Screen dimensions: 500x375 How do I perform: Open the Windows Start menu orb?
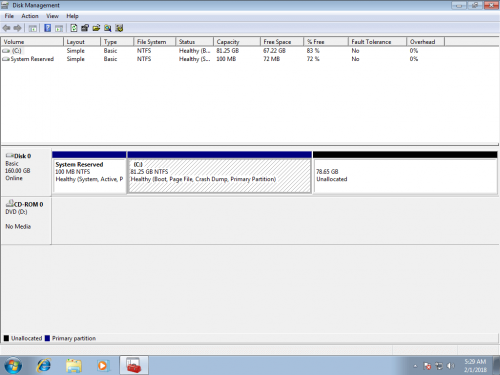pyautogui.click(x=13, y=366)
